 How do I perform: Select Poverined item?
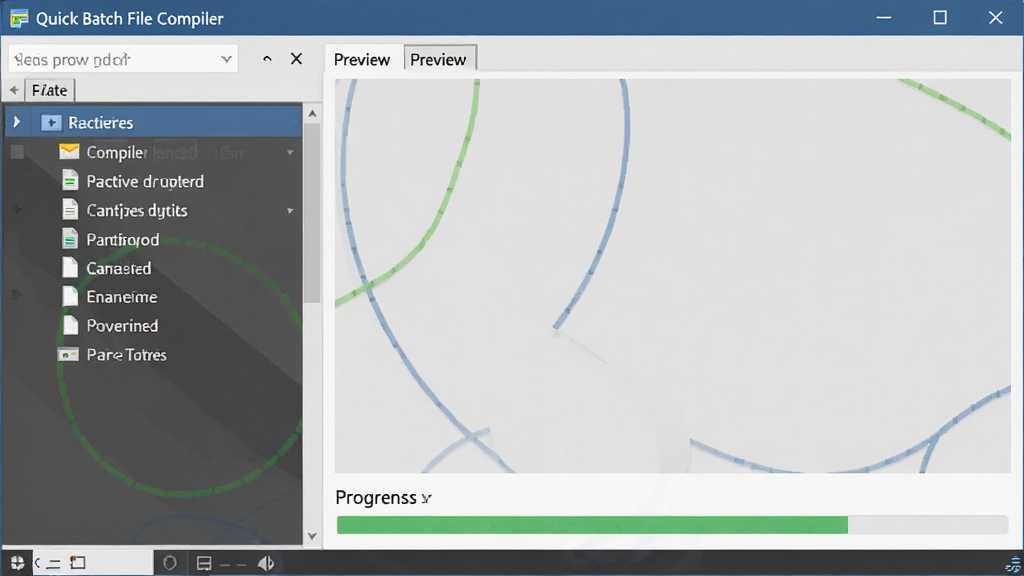(122, 326)
